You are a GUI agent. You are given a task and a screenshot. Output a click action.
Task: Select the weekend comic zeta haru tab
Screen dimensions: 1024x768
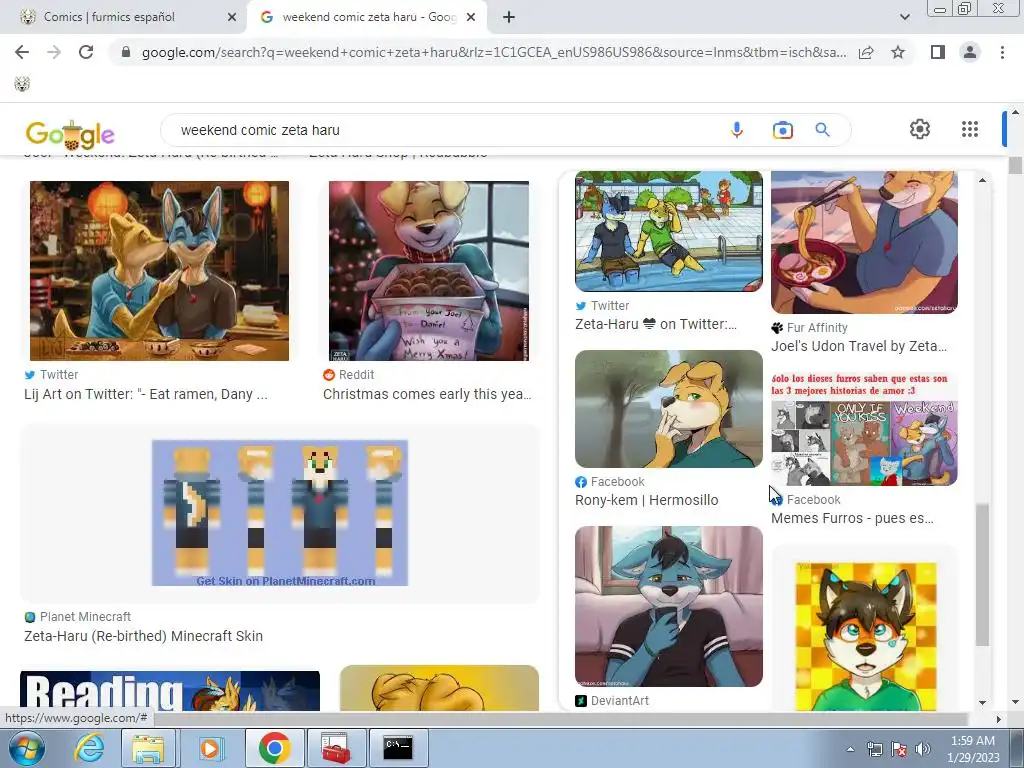(367, 18)
